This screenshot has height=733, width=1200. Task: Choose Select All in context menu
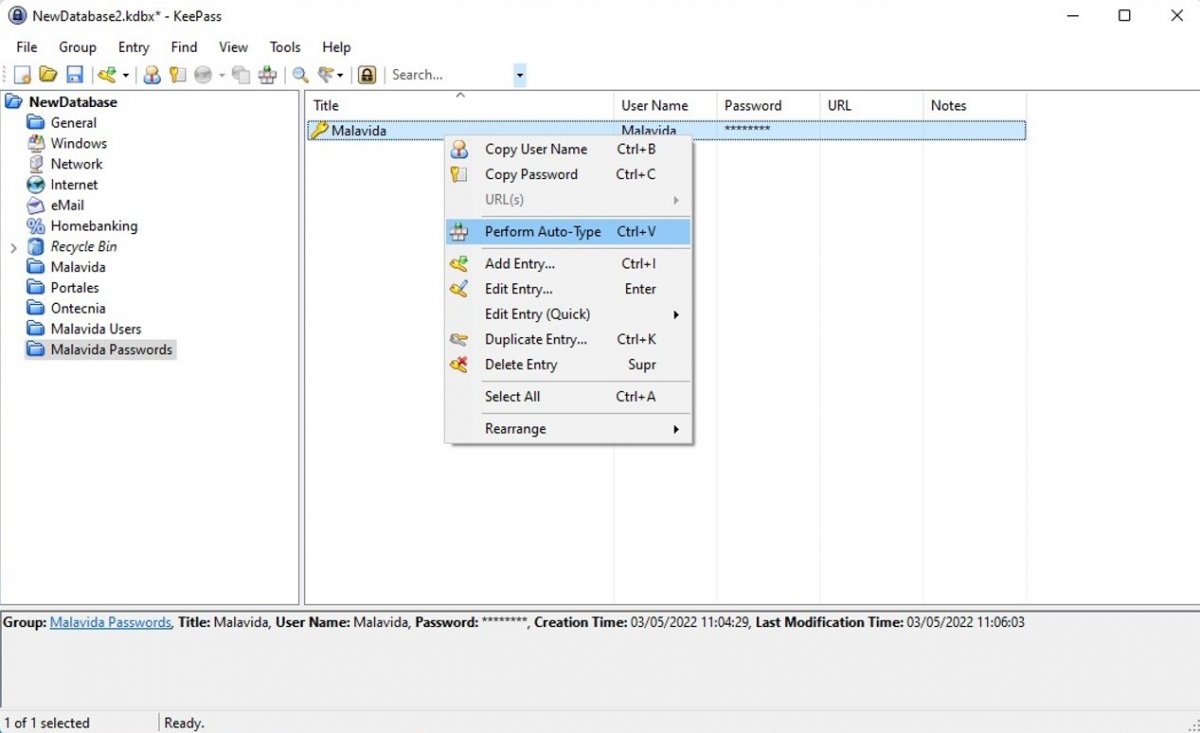click(568, 396)
